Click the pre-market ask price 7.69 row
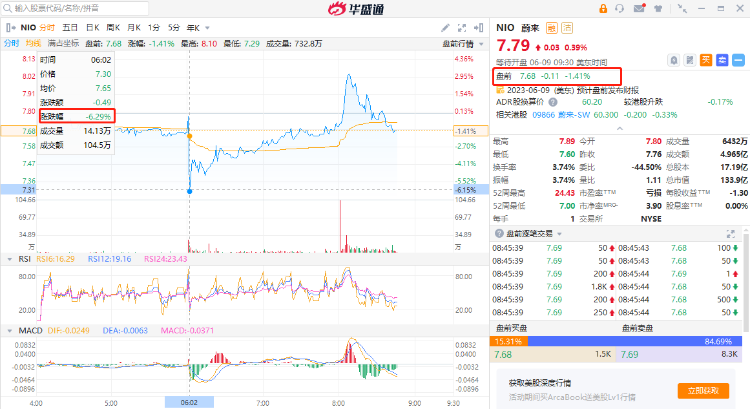Screen dimensions: 750x409 (679, 354)
